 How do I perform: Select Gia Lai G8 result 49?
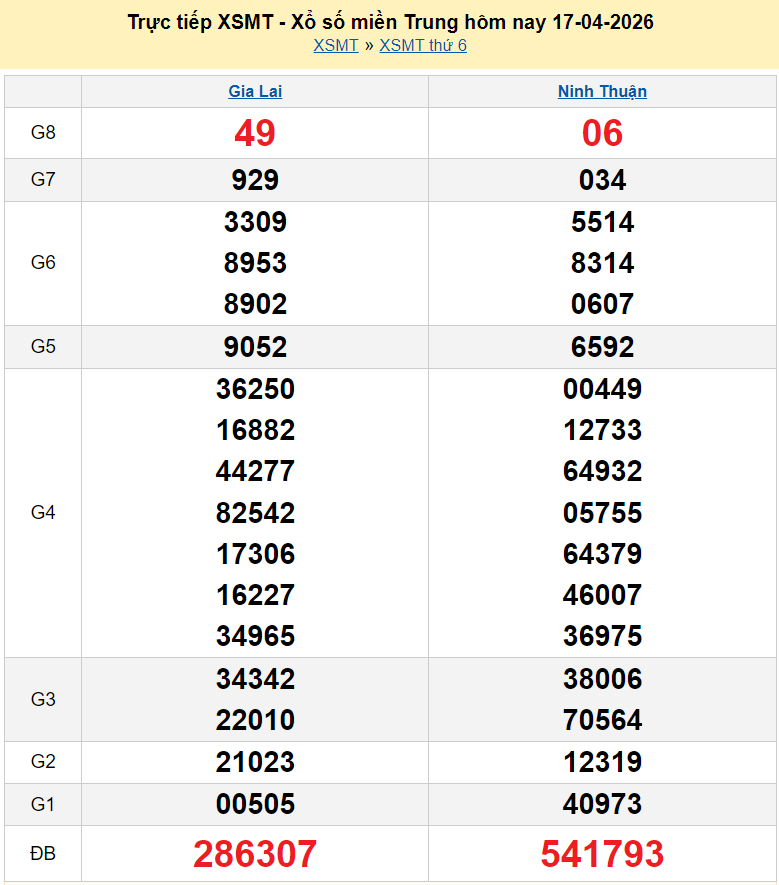coord(255,133)
